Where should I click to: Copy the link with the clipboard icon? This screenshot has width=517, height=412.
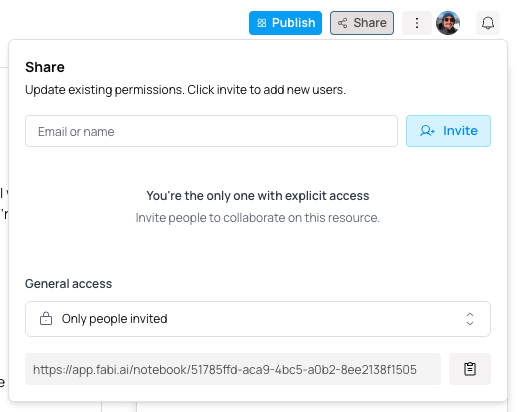470,369
